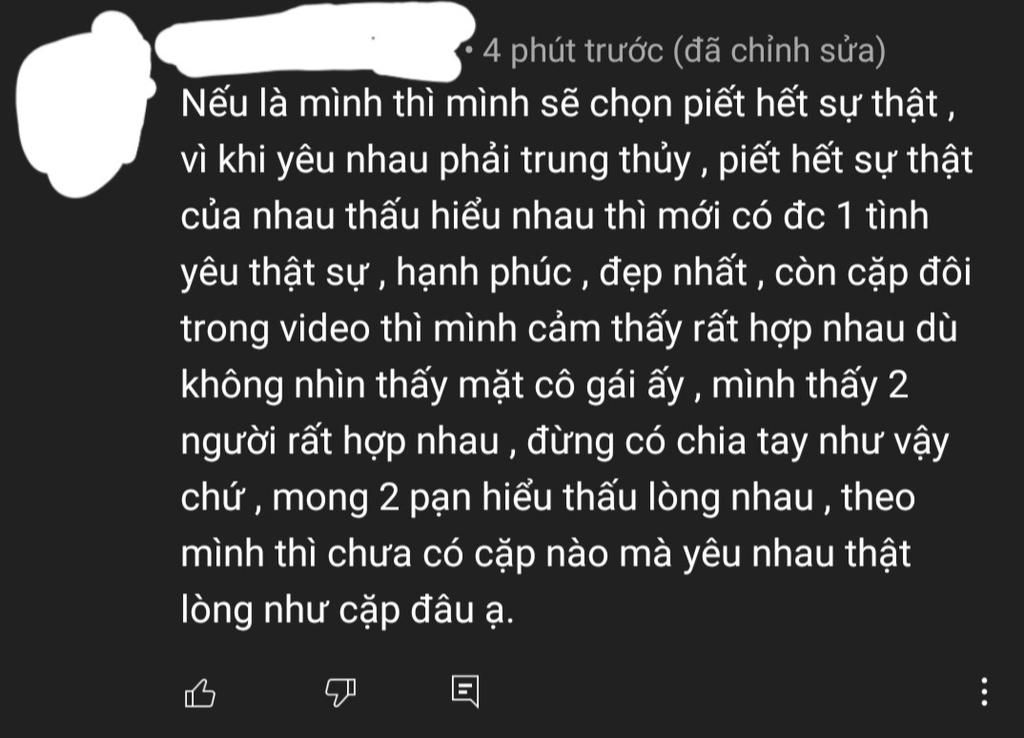The width and height of the screenshot is (1024, 738).
Task: Select the line starting 'người rất hợp nhau'
Action: coord(565,441)
